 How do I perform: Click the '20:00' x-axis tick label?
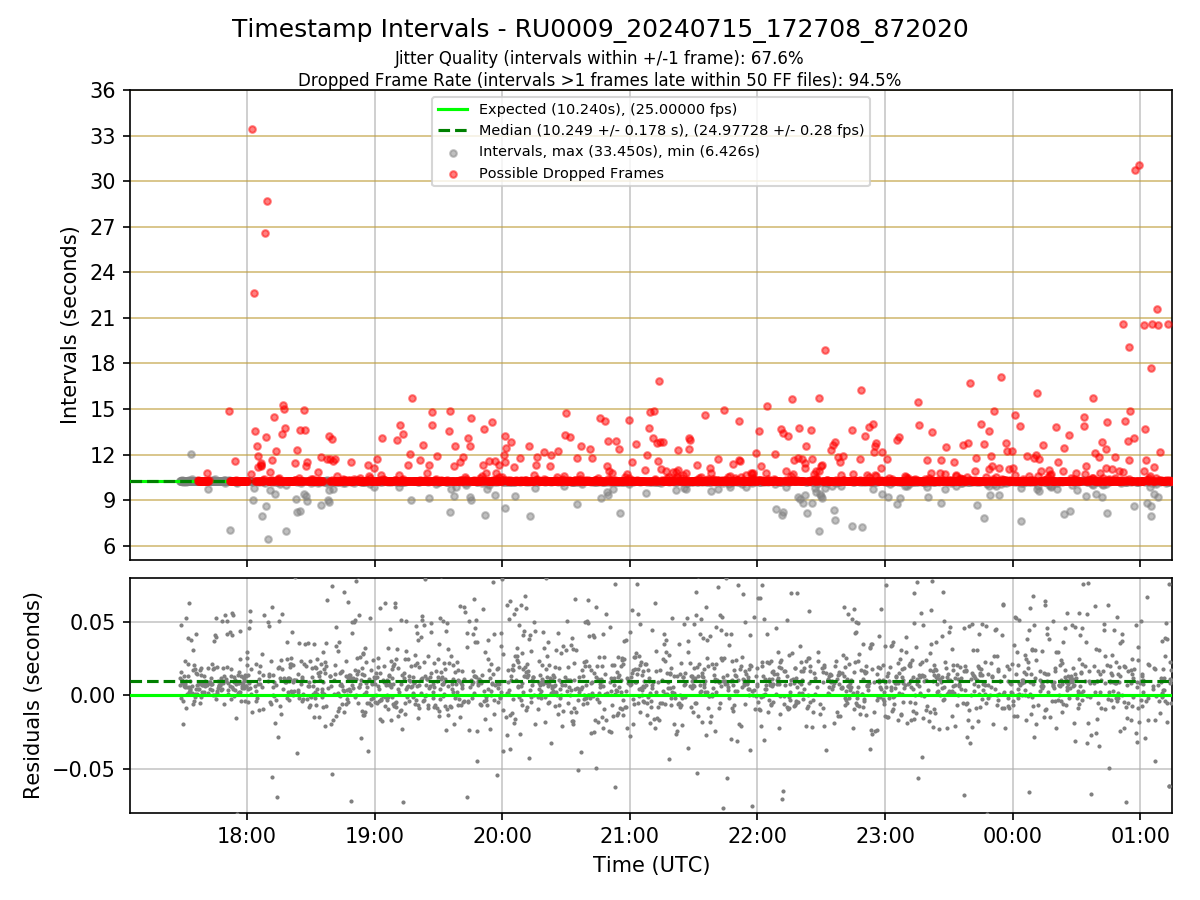[x=502, y=836]
